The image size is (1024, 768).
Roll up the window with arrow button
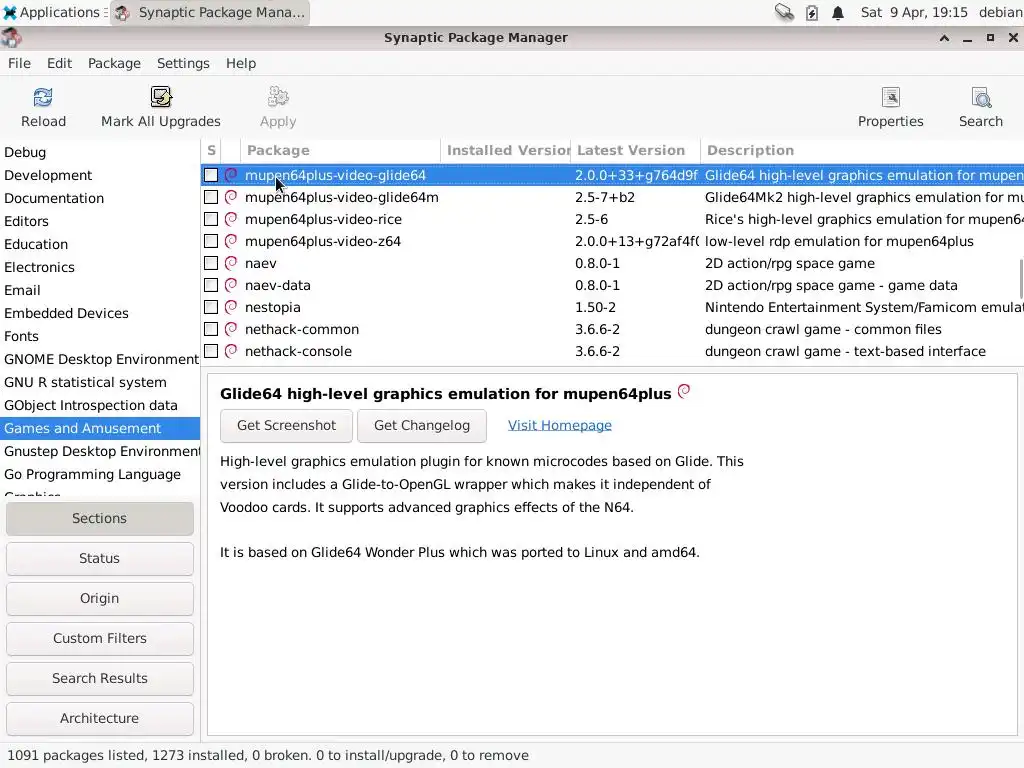[x=944, y=38]
